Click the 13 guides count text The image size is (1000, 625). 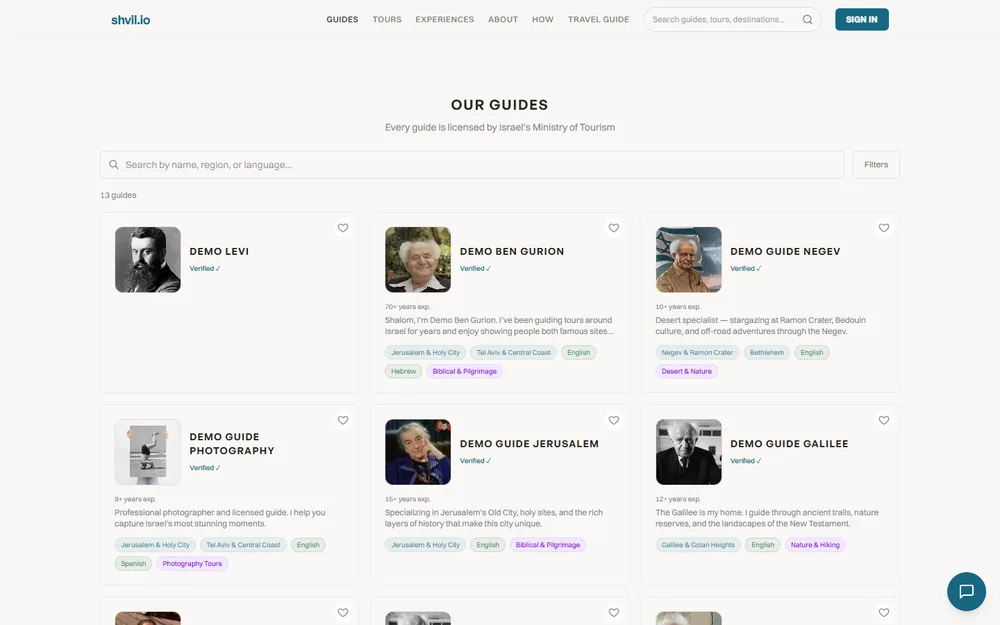point(118,195)
